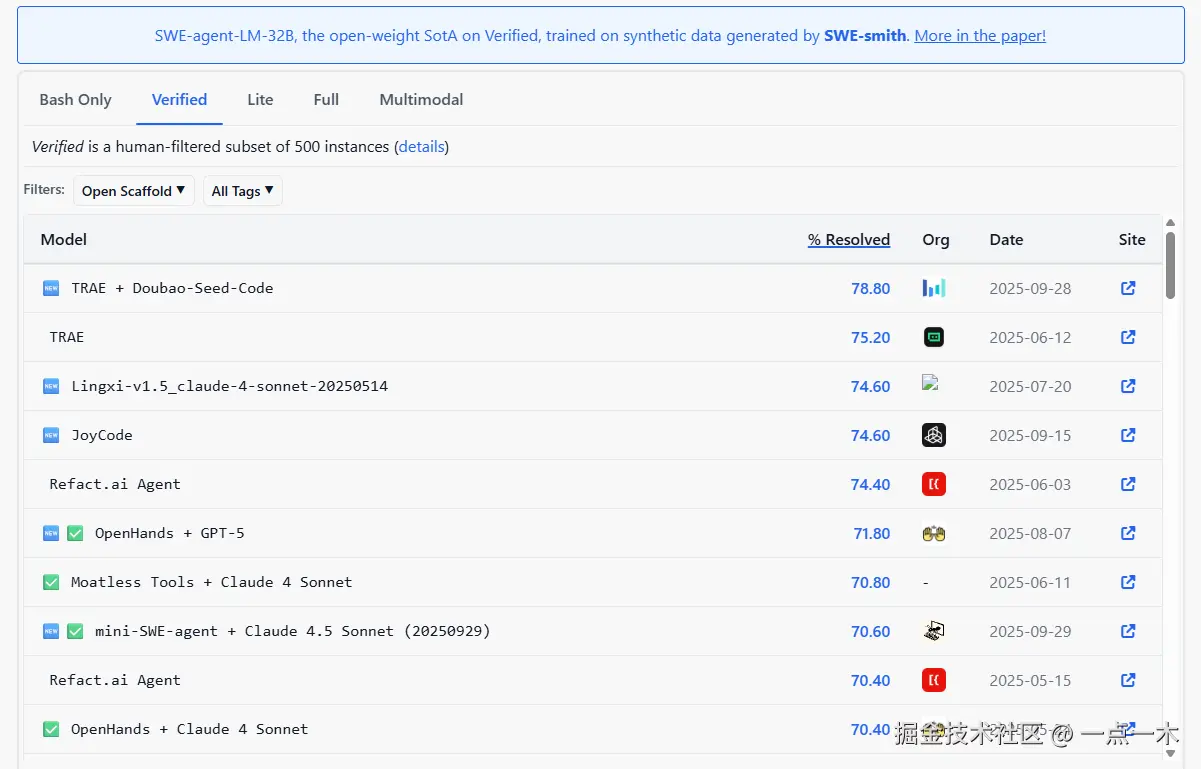1201x769 pixels.
Task: Click the 70.60 score value
Action: point(871,631)
